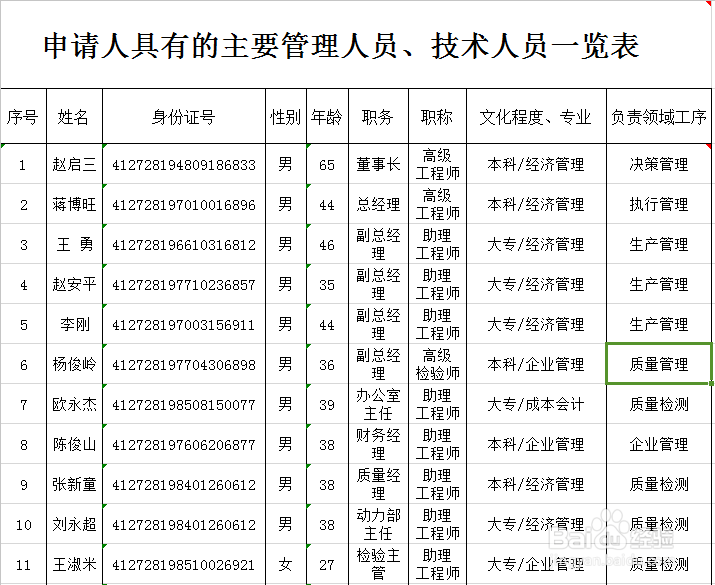Click the name cell 杨俊岭
This screenshot has height=585, width=715.
[x=74, y=364]
